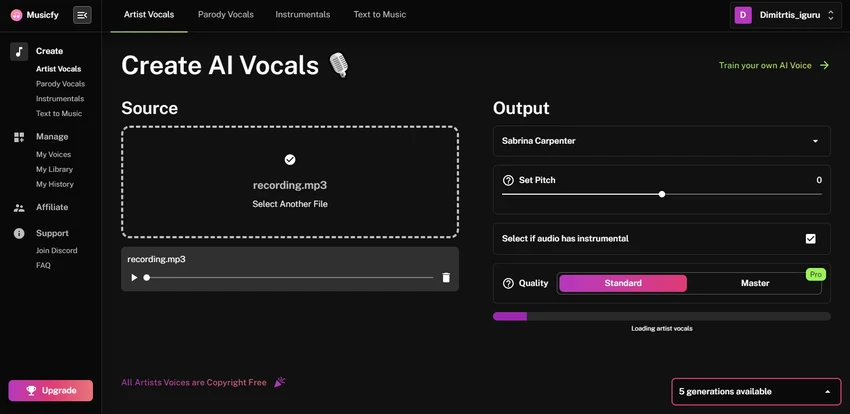Click the Create heading in the sidebar
The width and height of the screenshot is (850, 414).
tap(49, 51)
